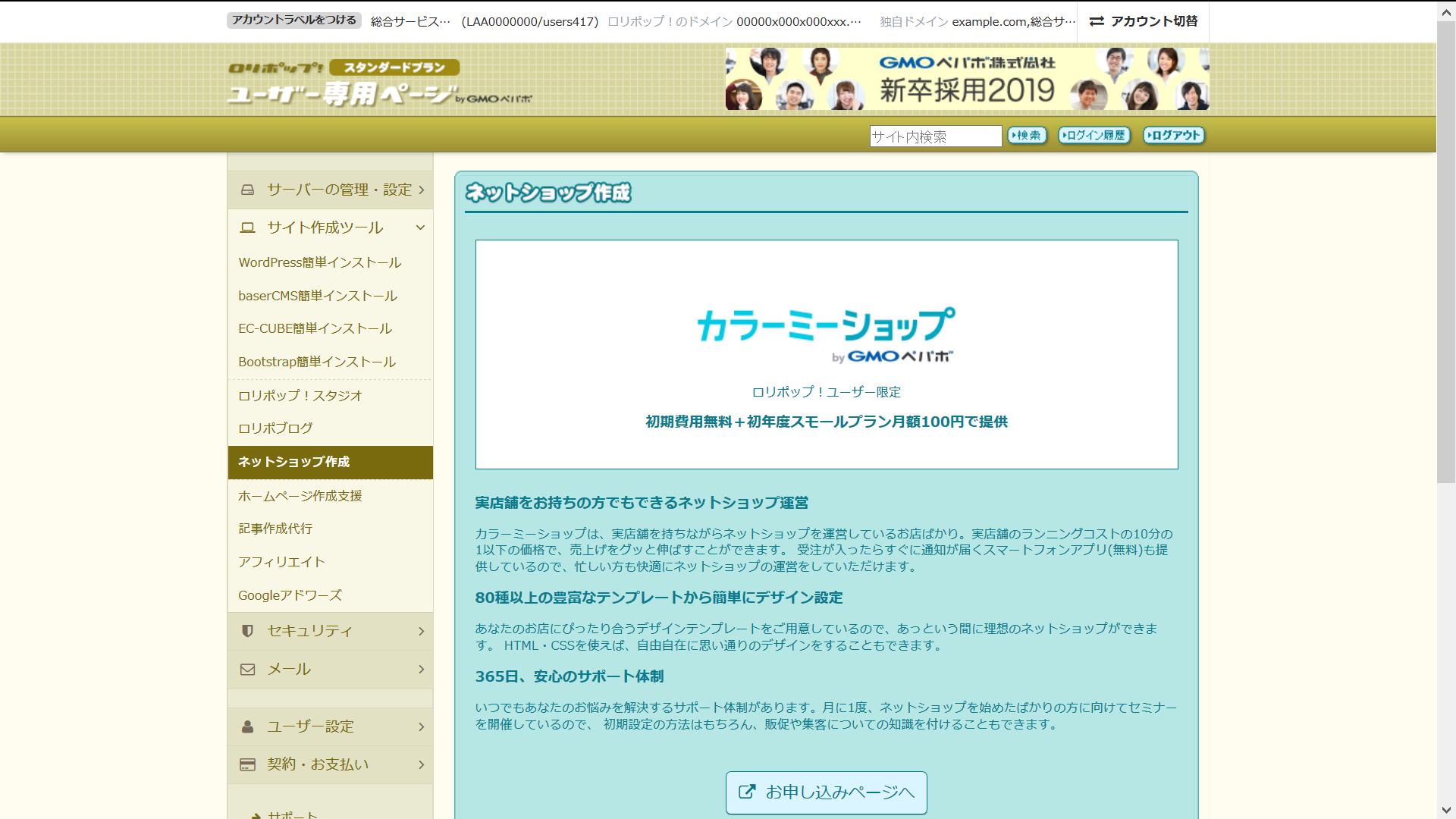The width and height of the screenshot is (1456, 819).
Task: Expand the メール section arrow
Action: [x=422, y=670]
